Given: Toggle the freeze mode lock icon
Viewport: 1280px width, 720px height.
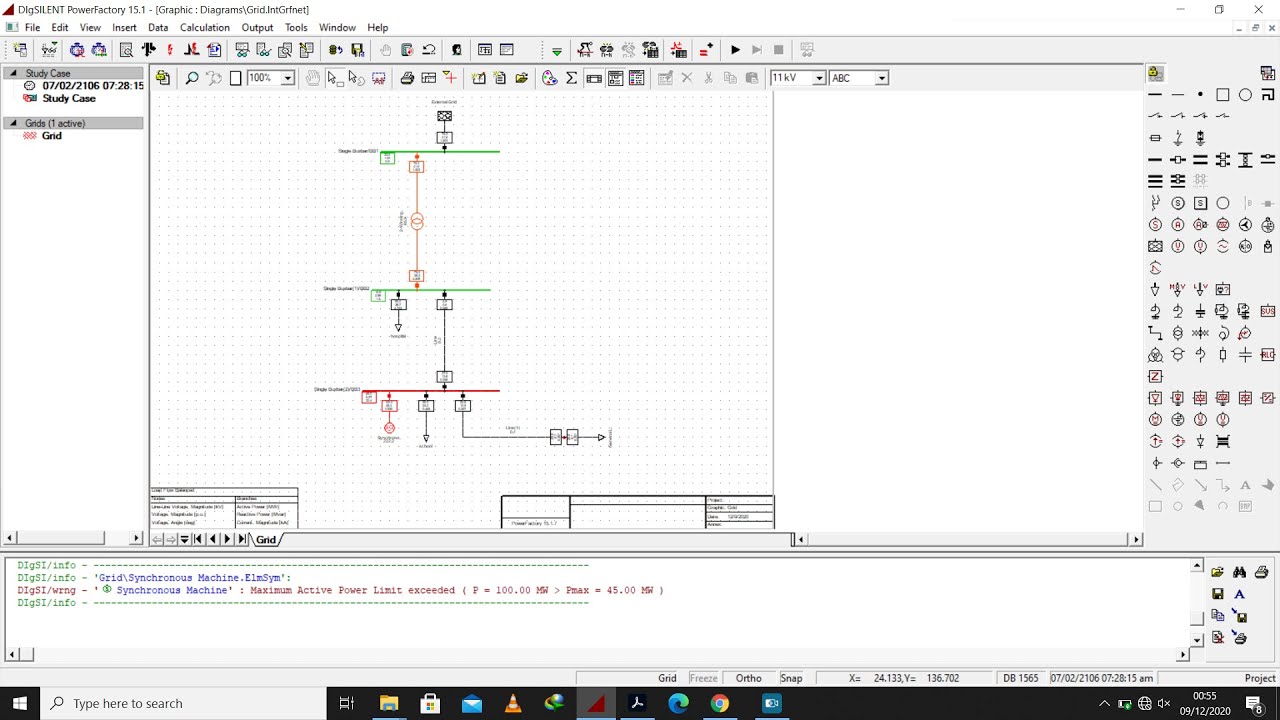Looking at the screenshot, I should coord(1155,73).
